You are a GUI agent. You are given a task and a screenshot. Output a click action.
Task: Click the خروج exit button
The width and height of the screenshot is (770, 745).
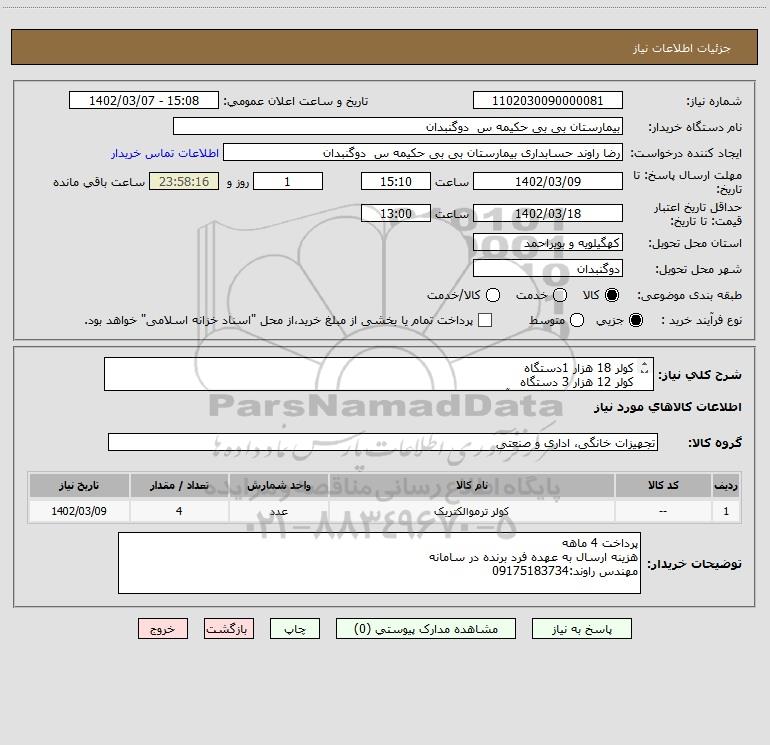163,629
